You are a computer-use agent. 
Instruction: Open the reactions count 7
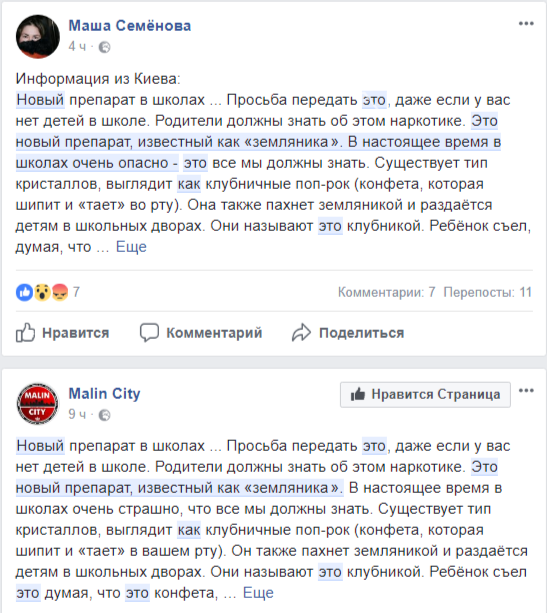click(76, 292)
